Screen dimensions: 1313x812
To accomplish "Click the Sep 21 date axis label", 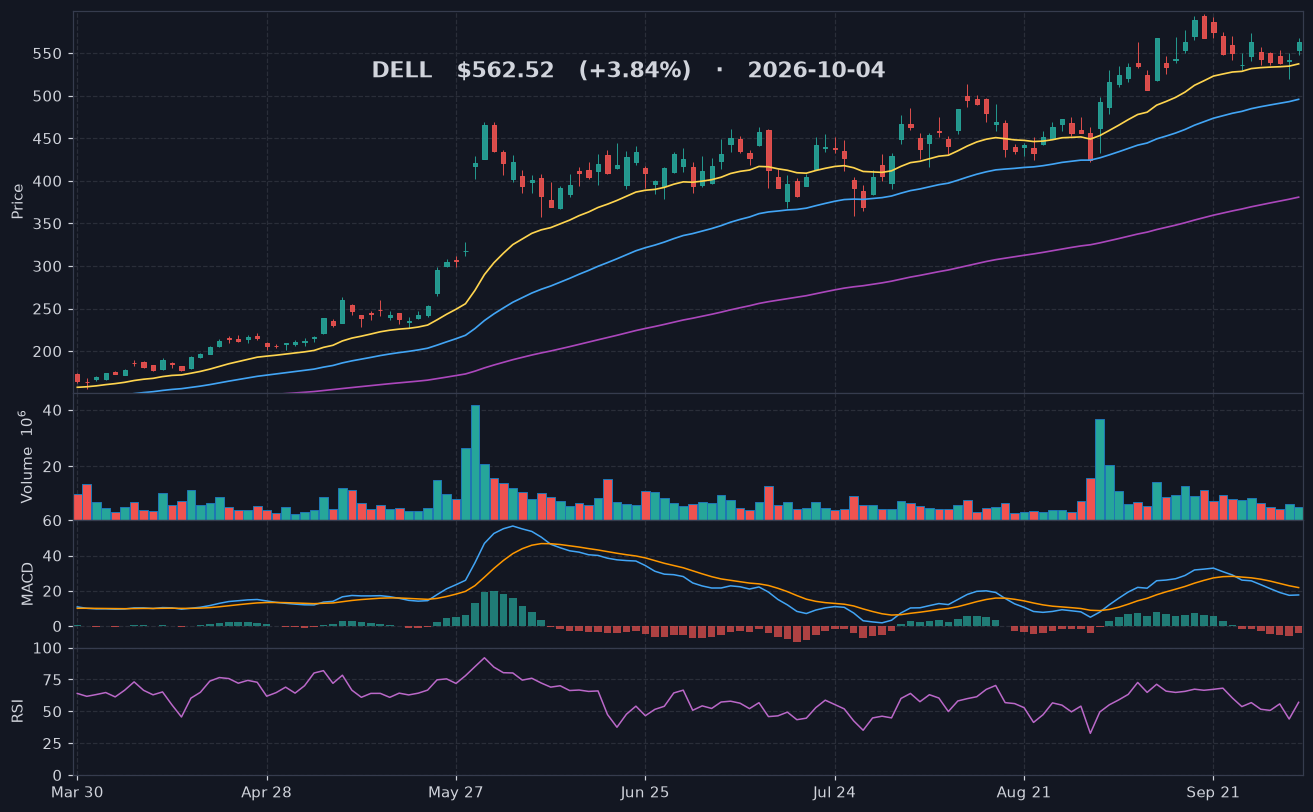I will point(1213,792).
